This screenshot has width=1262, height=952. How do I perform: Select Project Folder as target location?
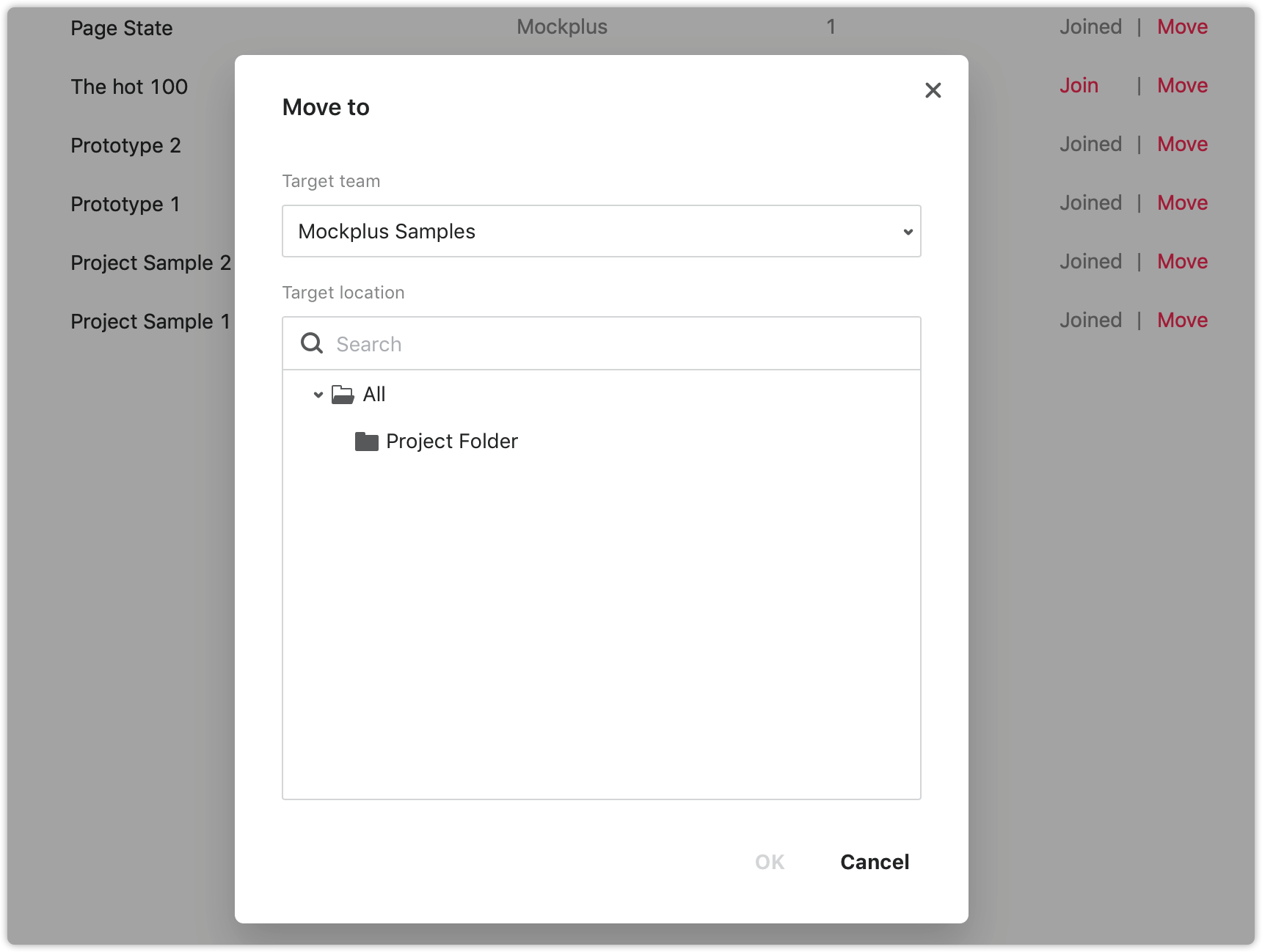click(x=451, y=442)
